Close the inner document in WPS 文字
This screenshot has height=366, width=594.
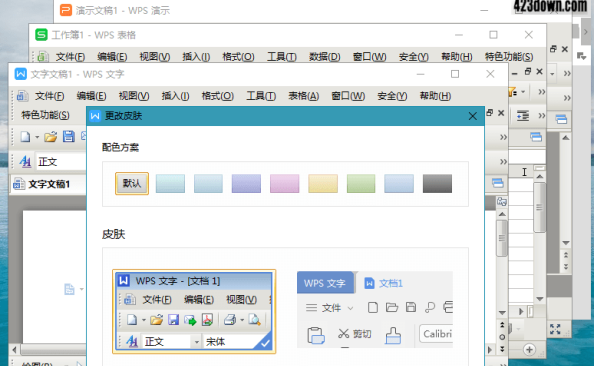tap(501, 113)
